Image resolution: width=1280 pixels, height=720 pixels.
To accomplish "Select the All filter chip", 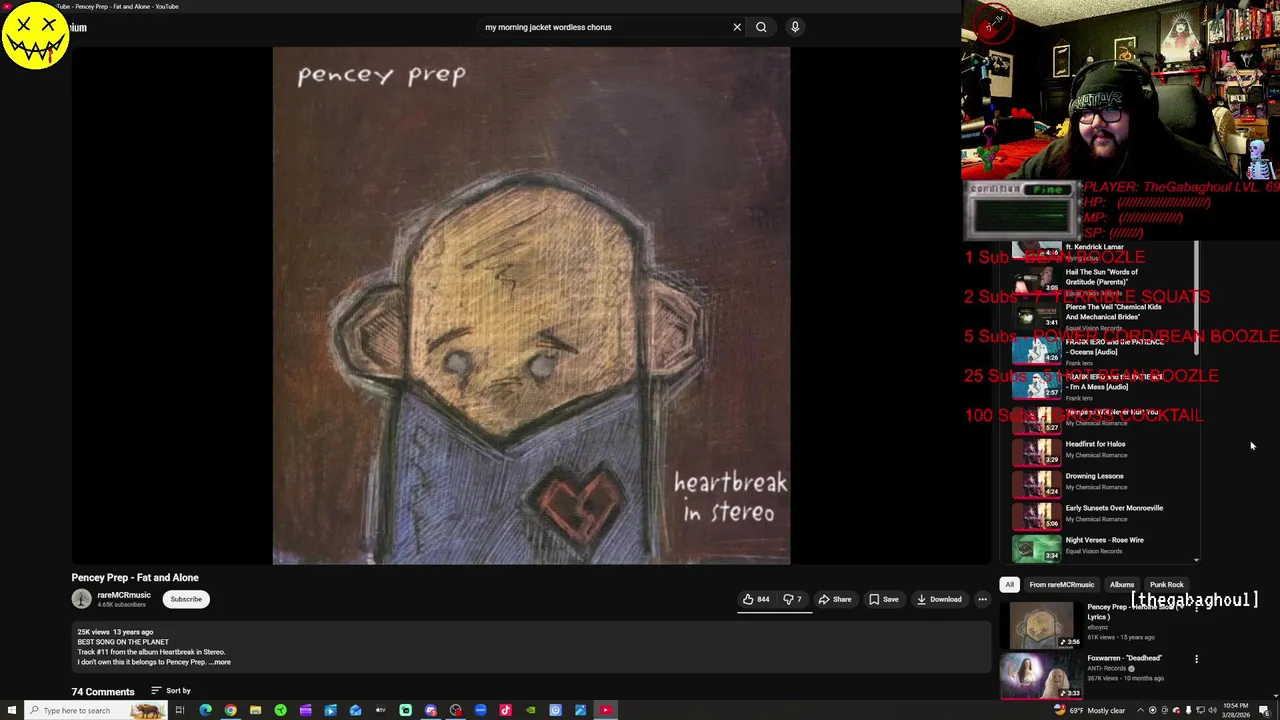I will 1009,585.
